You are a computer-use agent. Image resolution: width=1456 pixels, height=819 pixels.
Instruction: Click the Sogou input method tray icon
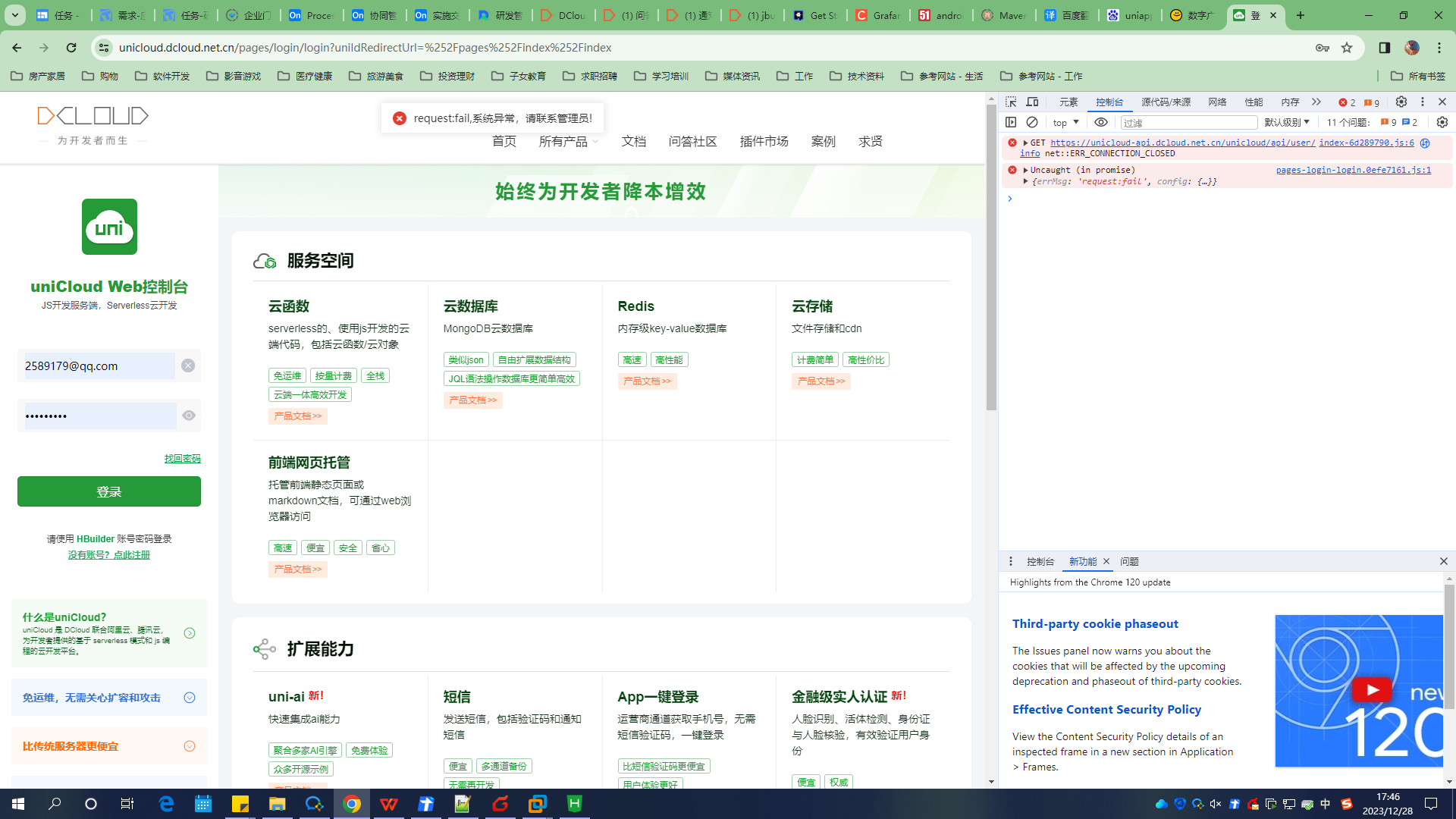[x=1347, y=804]
